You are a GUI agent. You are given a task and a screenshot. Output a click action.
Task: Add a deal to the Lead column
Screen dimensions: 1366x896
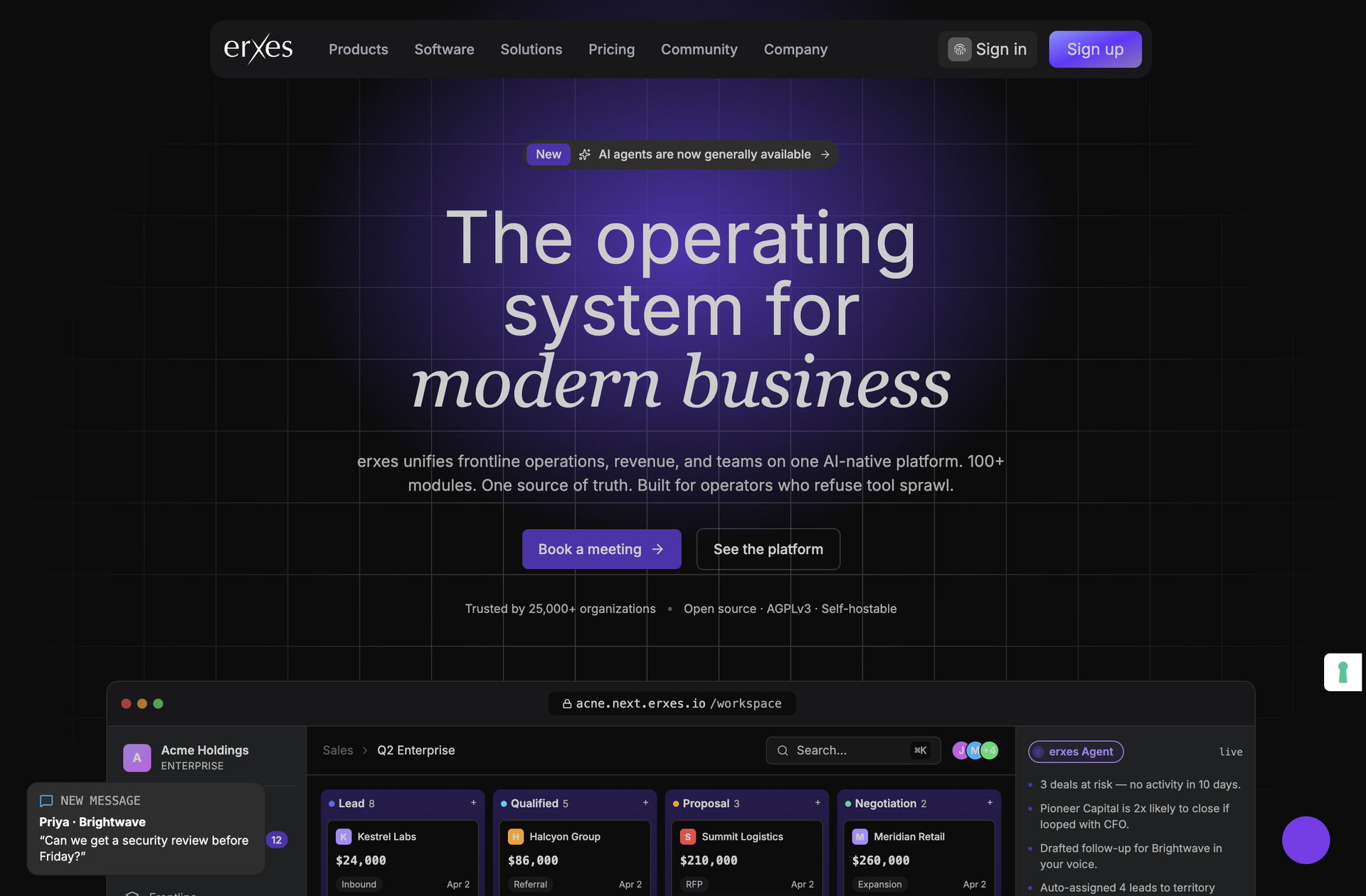click(x=473, y=803)
